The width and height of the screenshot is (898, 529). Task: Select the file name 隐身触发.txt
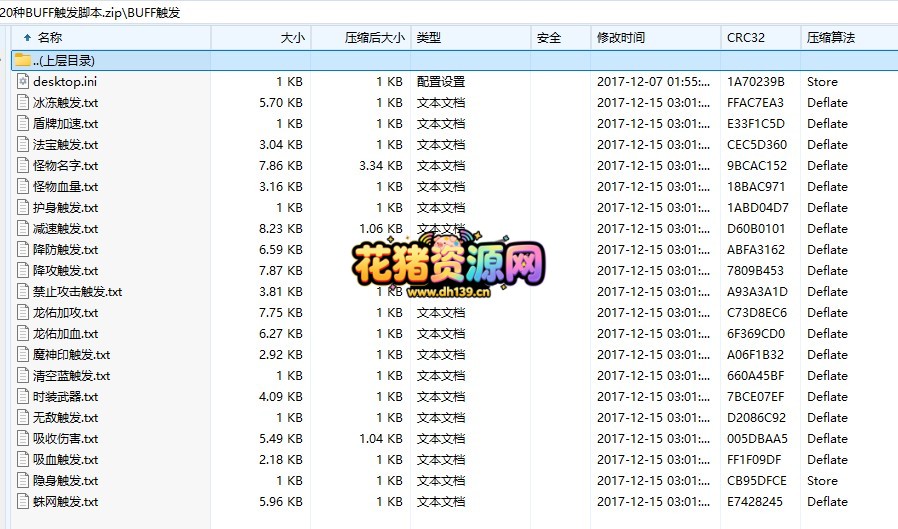pos(65,481)
